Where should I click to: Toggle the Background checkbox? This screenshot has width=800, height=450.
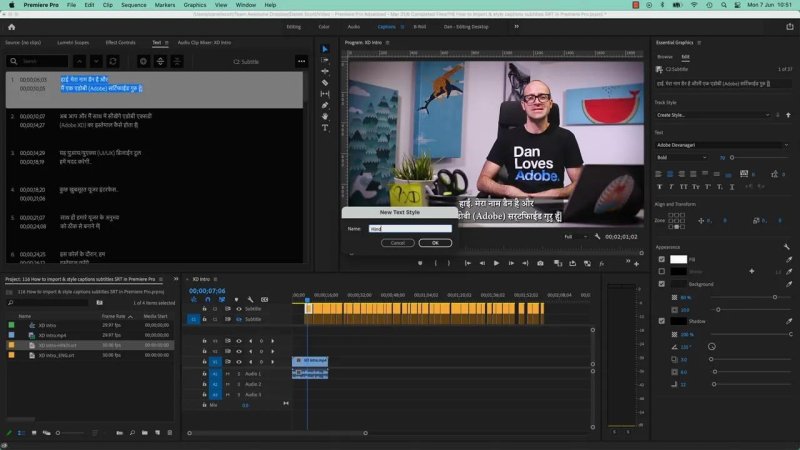(662, 284)
